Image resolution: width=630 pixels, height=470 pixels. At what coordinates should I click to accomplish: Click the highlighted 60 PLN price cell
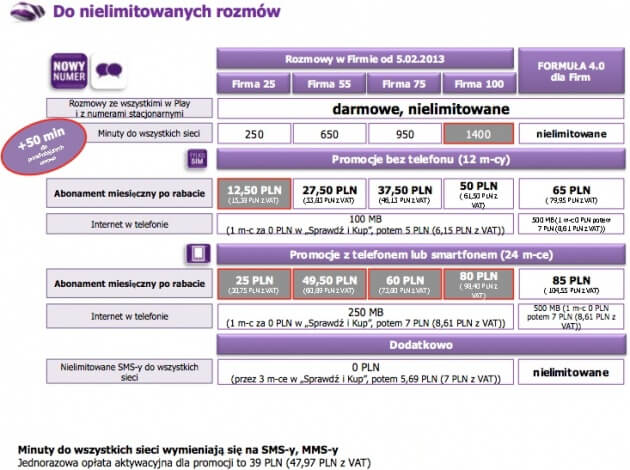[404, 284]
